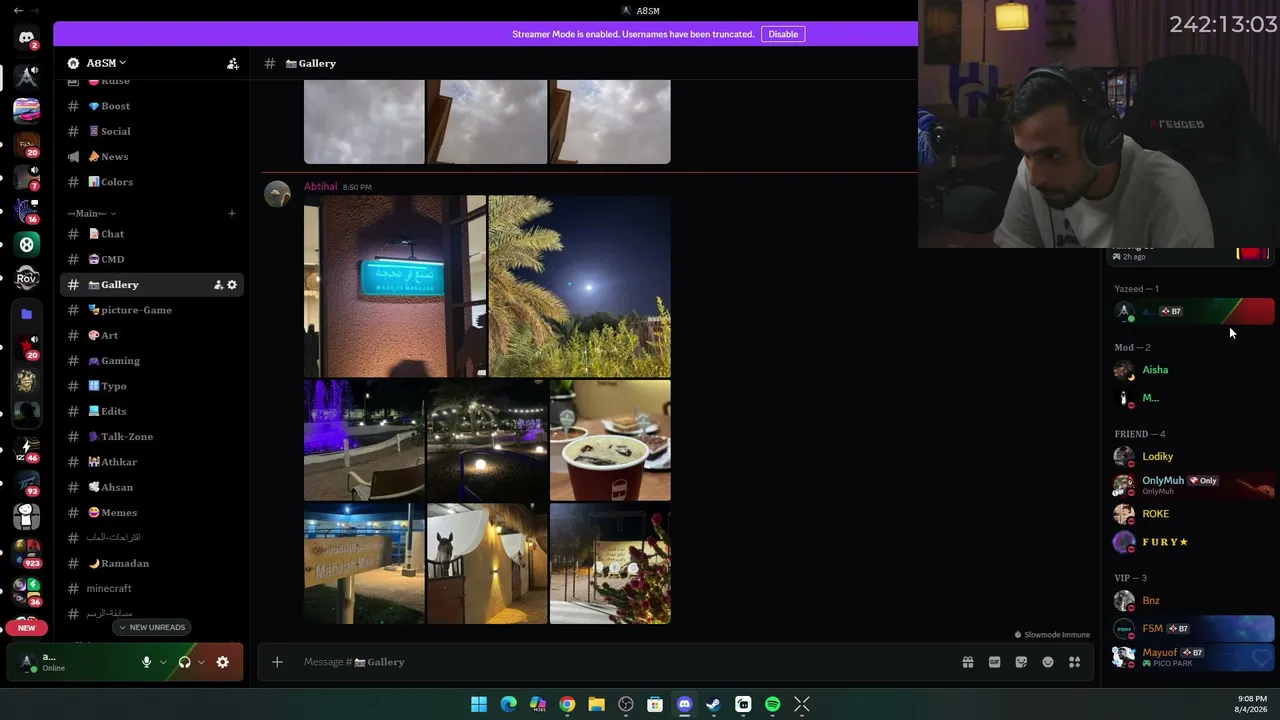The width and height of the screenshot is (1280, 720).
Task: Open the Typo channel
Action: point(152,386)
